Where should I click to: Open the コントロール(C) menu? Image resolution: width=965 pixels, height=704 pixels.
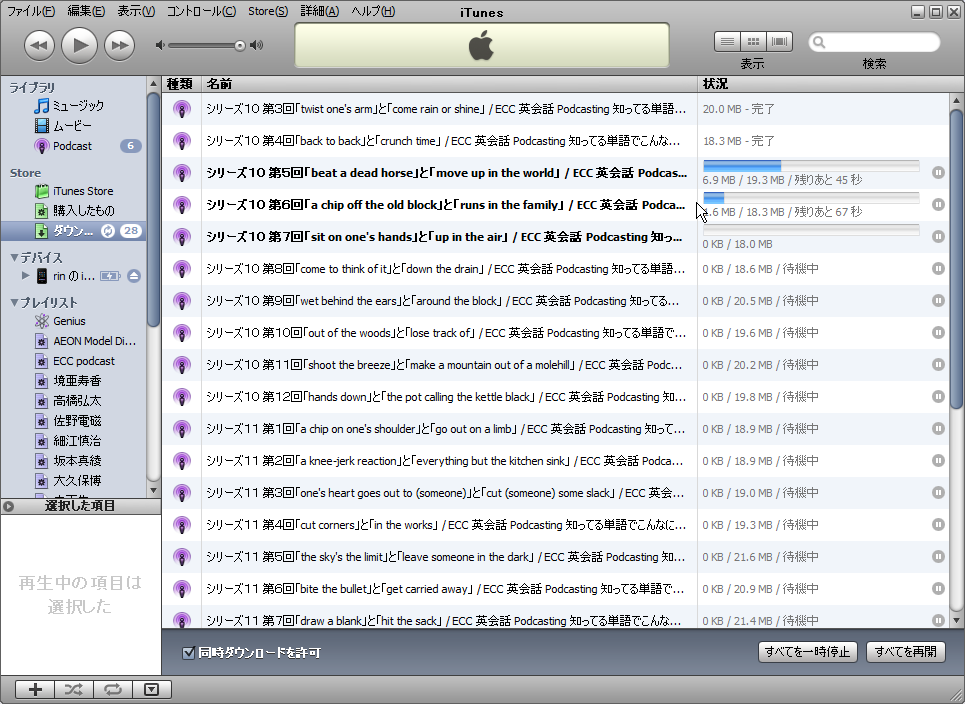[201, 11]
